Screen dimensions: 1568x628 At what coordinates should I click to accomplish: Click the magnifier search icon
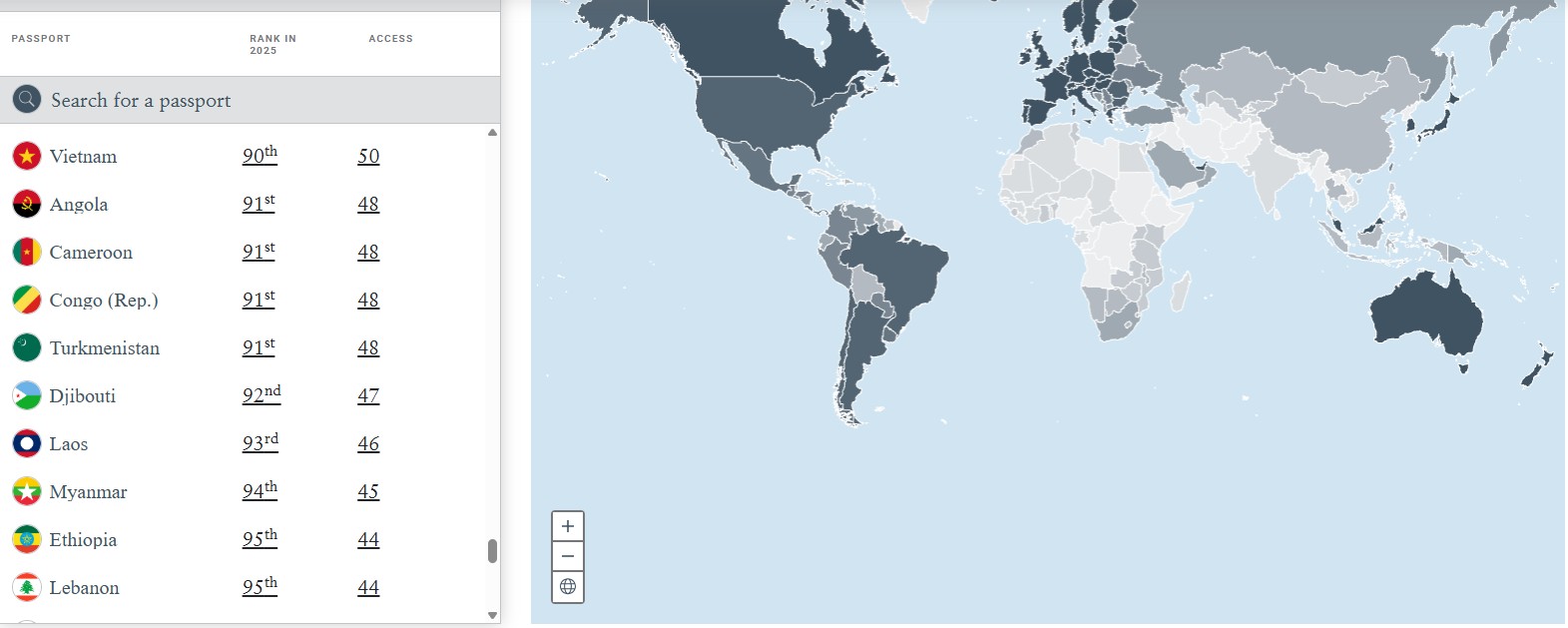pos(27,99)
